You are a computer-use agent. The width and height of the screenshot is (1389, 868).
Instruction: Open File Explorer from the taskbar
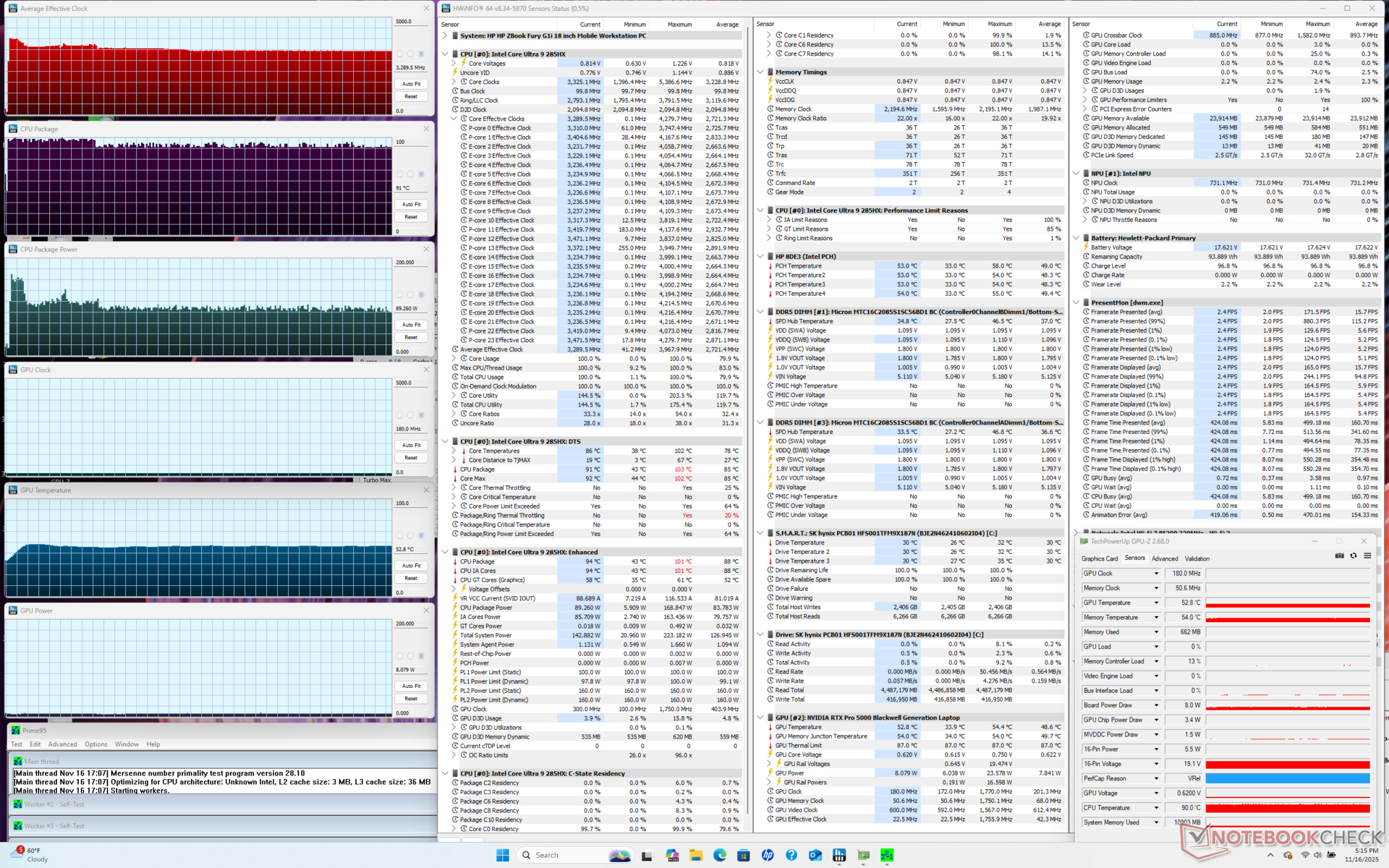pos(695,855)
